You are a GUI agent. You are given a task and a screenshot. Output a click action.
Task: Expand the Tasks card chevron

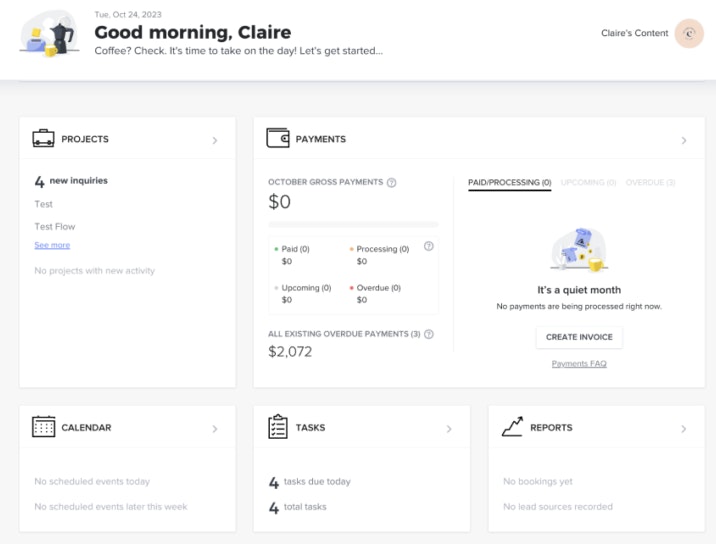coord(449,429)
